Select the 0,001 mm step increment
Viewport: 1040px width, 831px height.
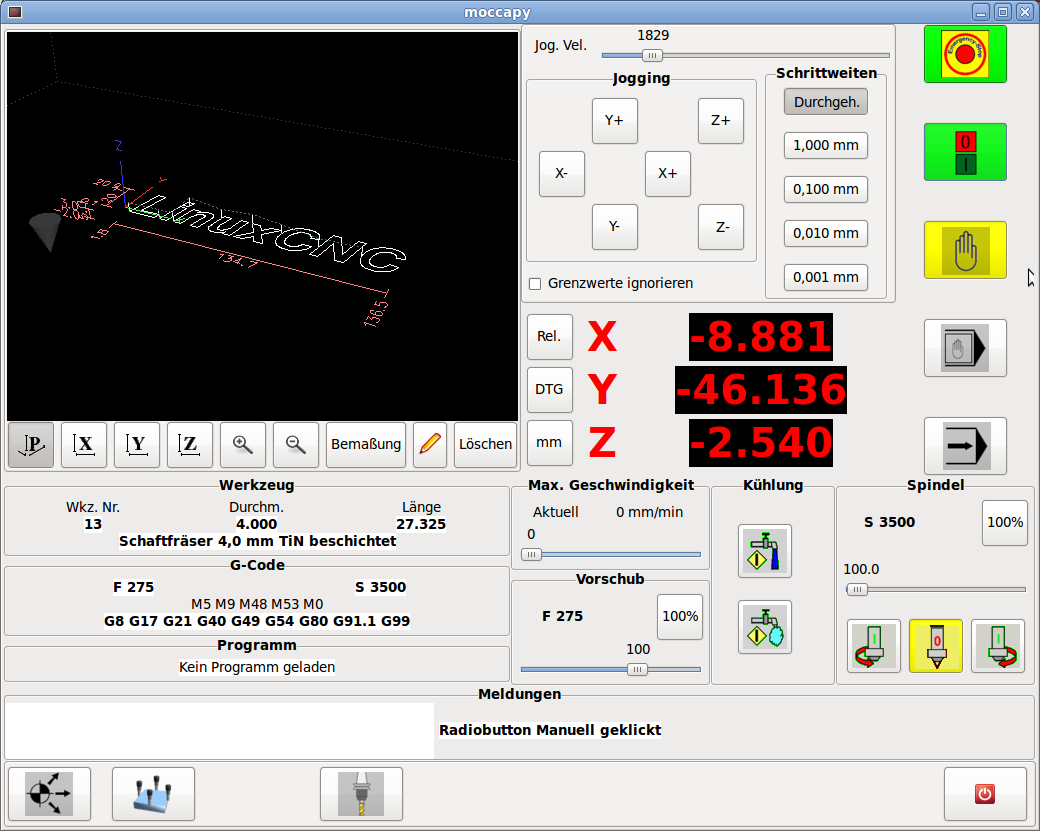(826, 277)
